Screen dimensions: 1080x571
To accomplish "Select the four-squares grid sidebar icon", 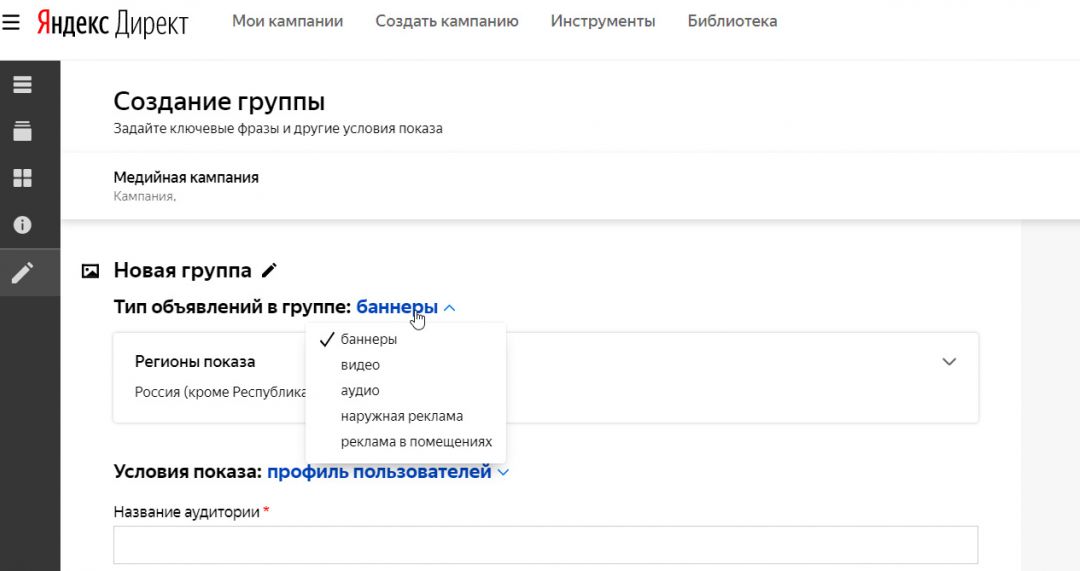I will 22,178.
